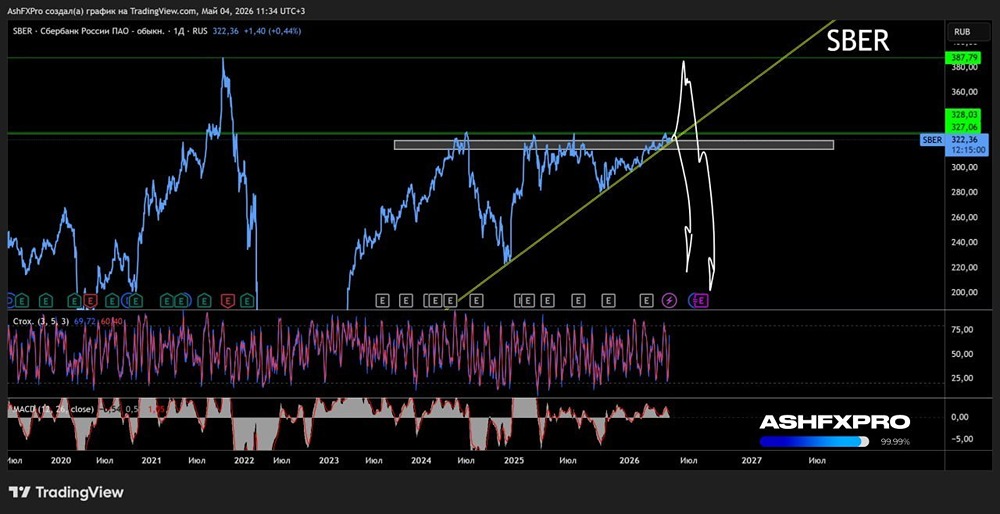Viewport: 1000px width, 514px height.
Task: Click the 2024 label on time axis
Action: pos(420,460)
